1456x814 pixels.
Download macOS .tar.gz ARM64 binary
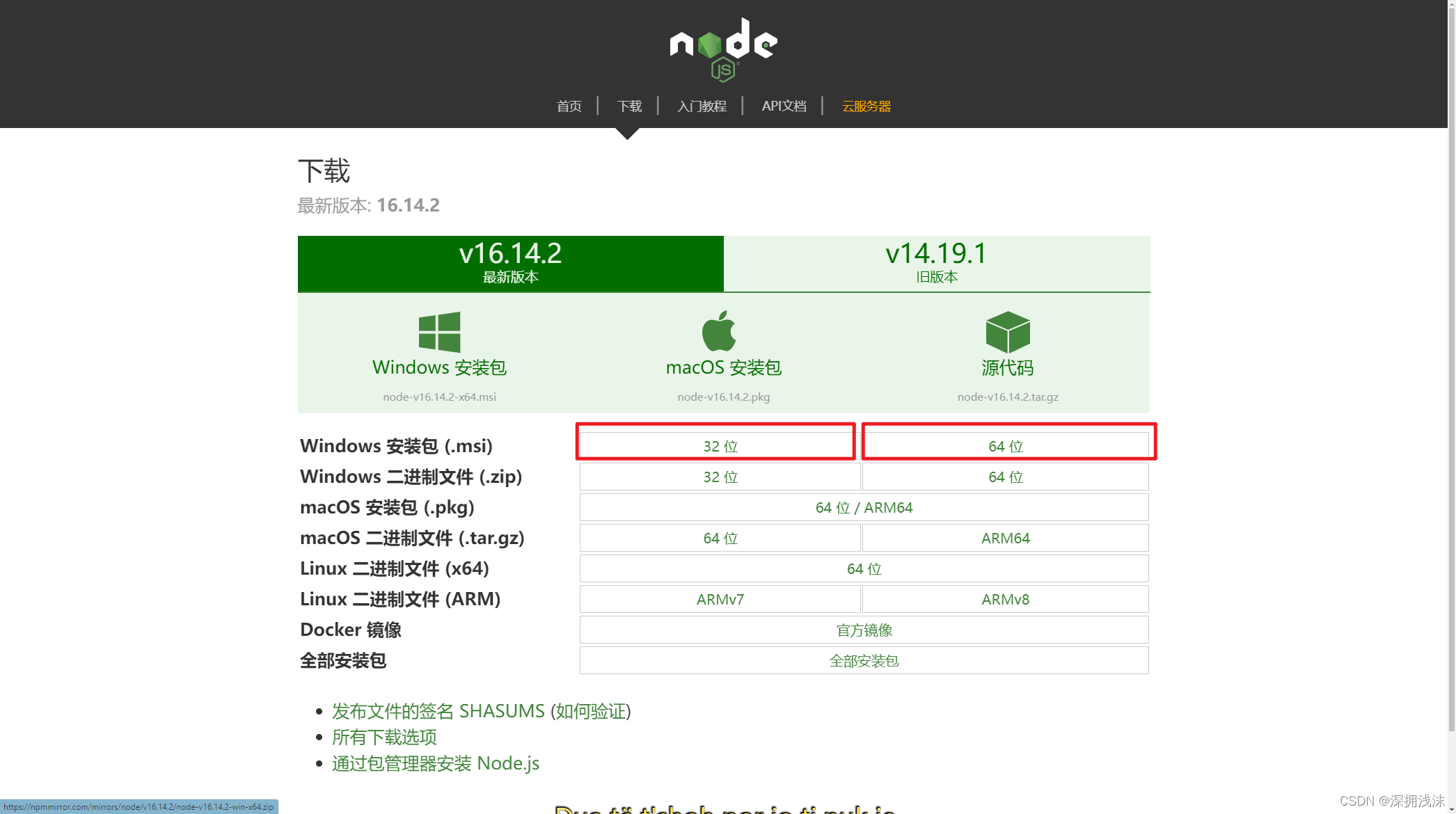(1006, 538)
